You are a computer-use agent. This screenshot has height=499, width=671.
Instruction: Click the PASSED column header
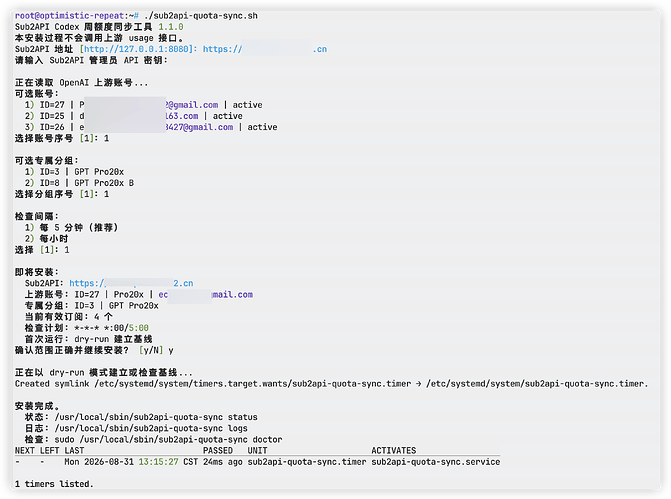(x=218, y=451)
